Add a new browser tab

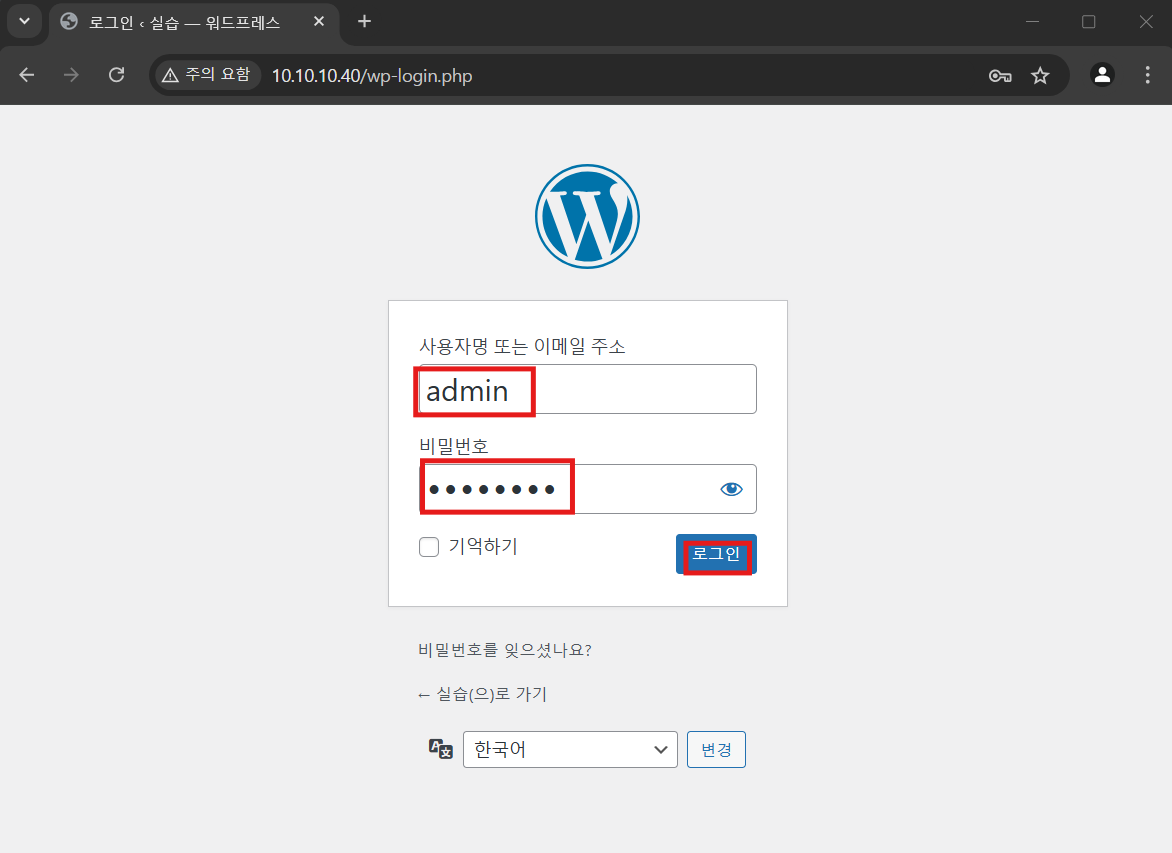(364, 22)
